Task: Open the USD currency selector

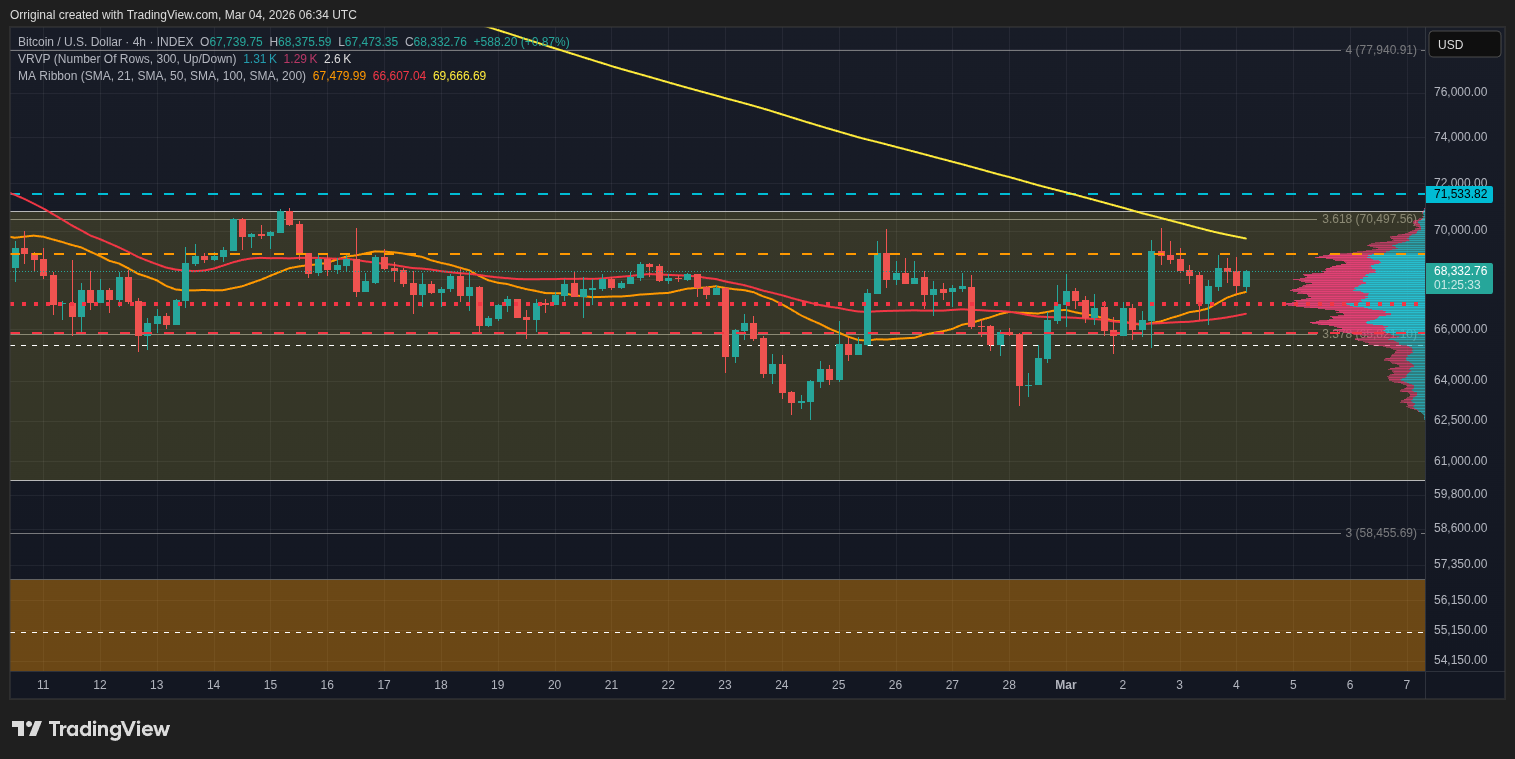Action: click(x=1464, y=44)
